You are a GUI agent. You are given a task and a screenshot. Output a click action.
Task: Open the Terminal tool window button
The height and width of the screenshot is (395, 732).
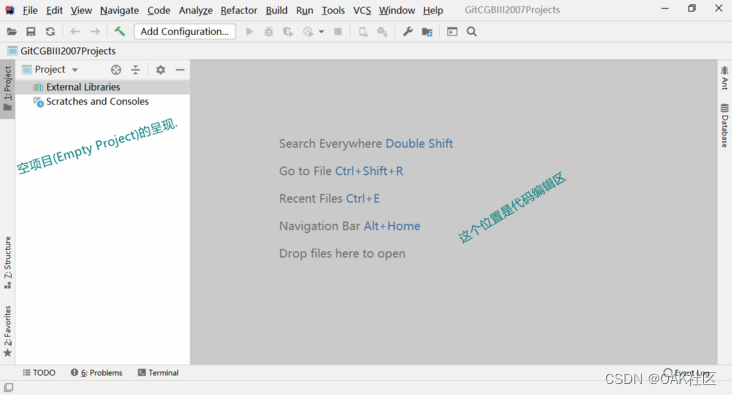point(158,373)
